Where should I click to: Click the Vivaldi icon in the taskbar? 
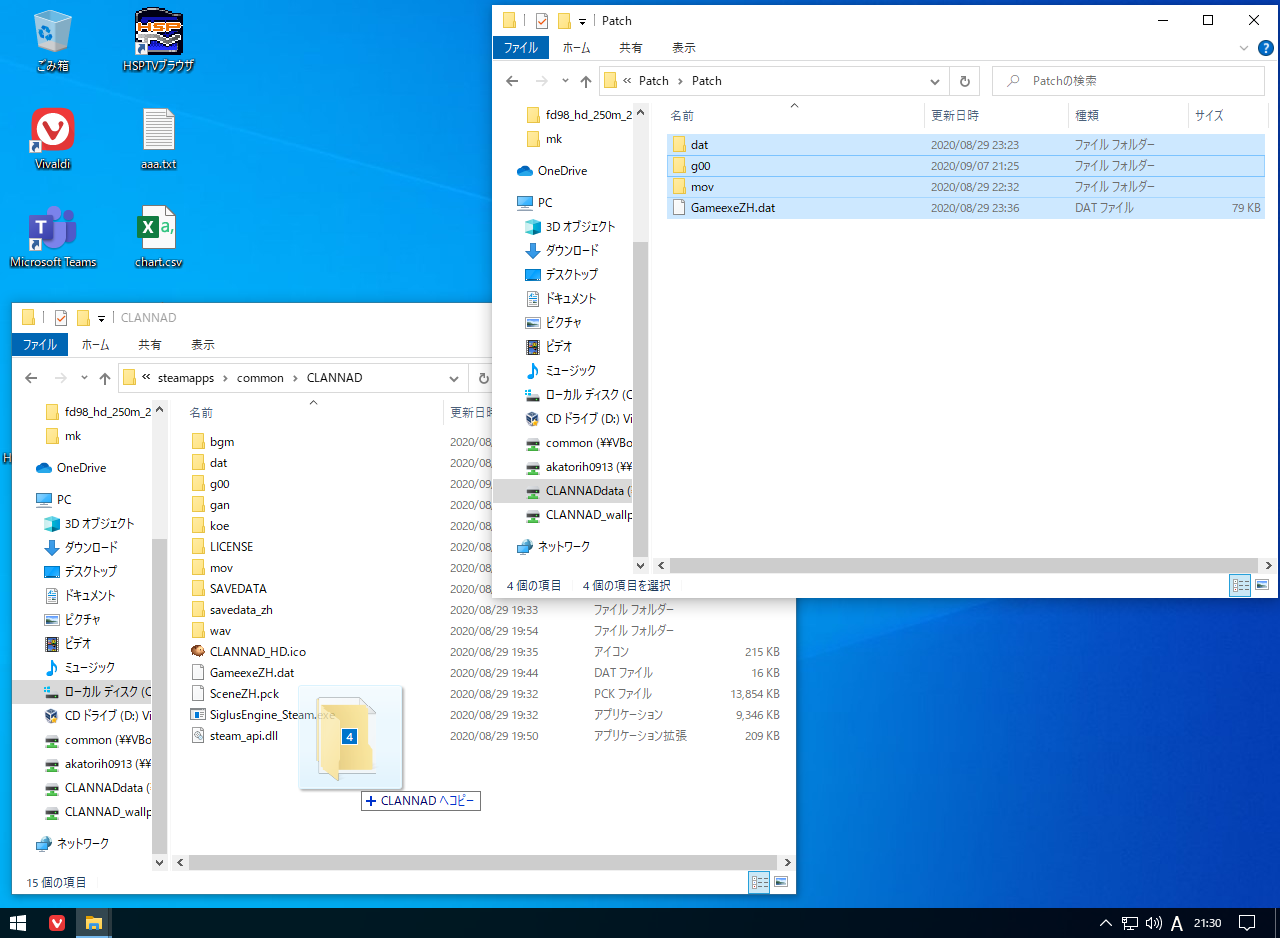[57, 923]
